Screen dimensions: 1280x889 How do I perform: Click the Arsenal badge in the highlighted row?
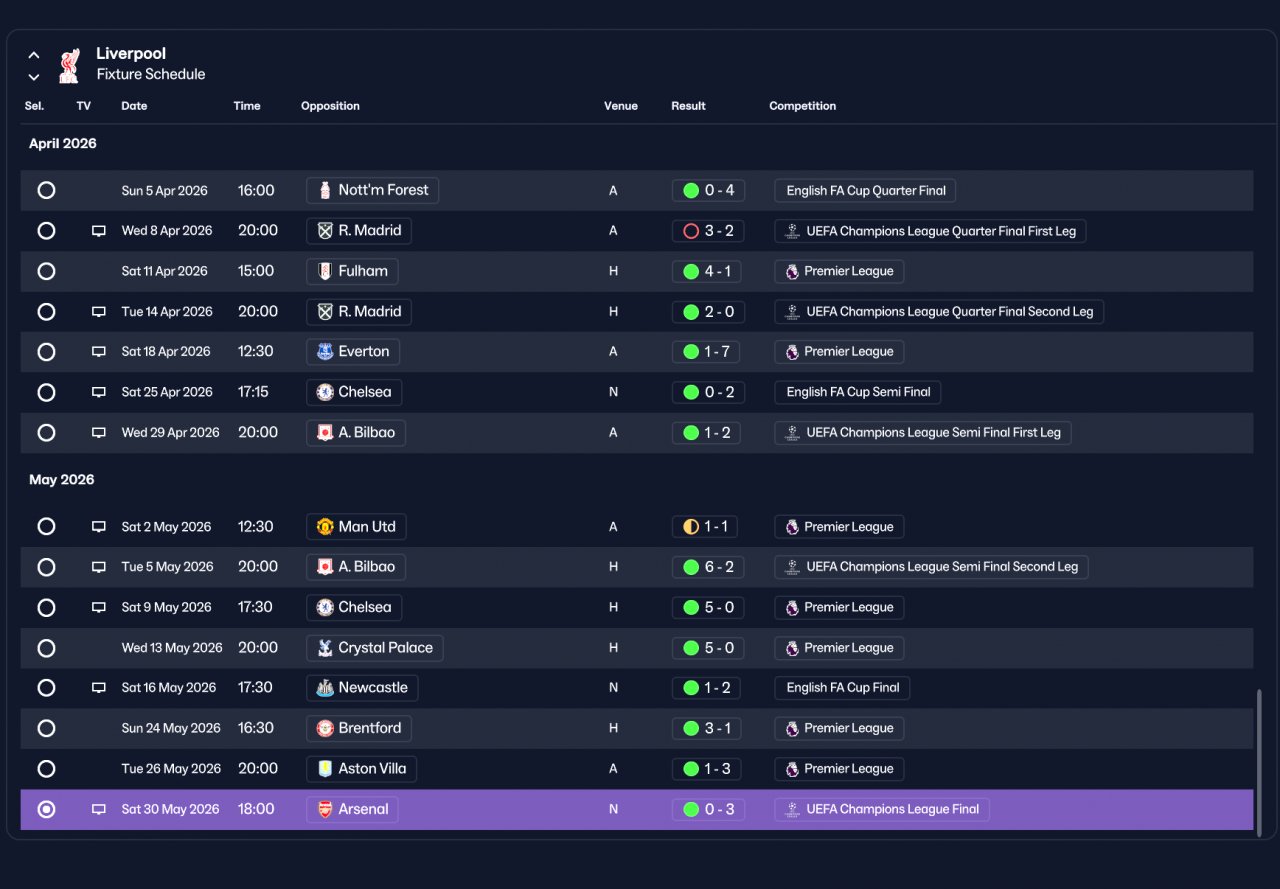point(325,810)
